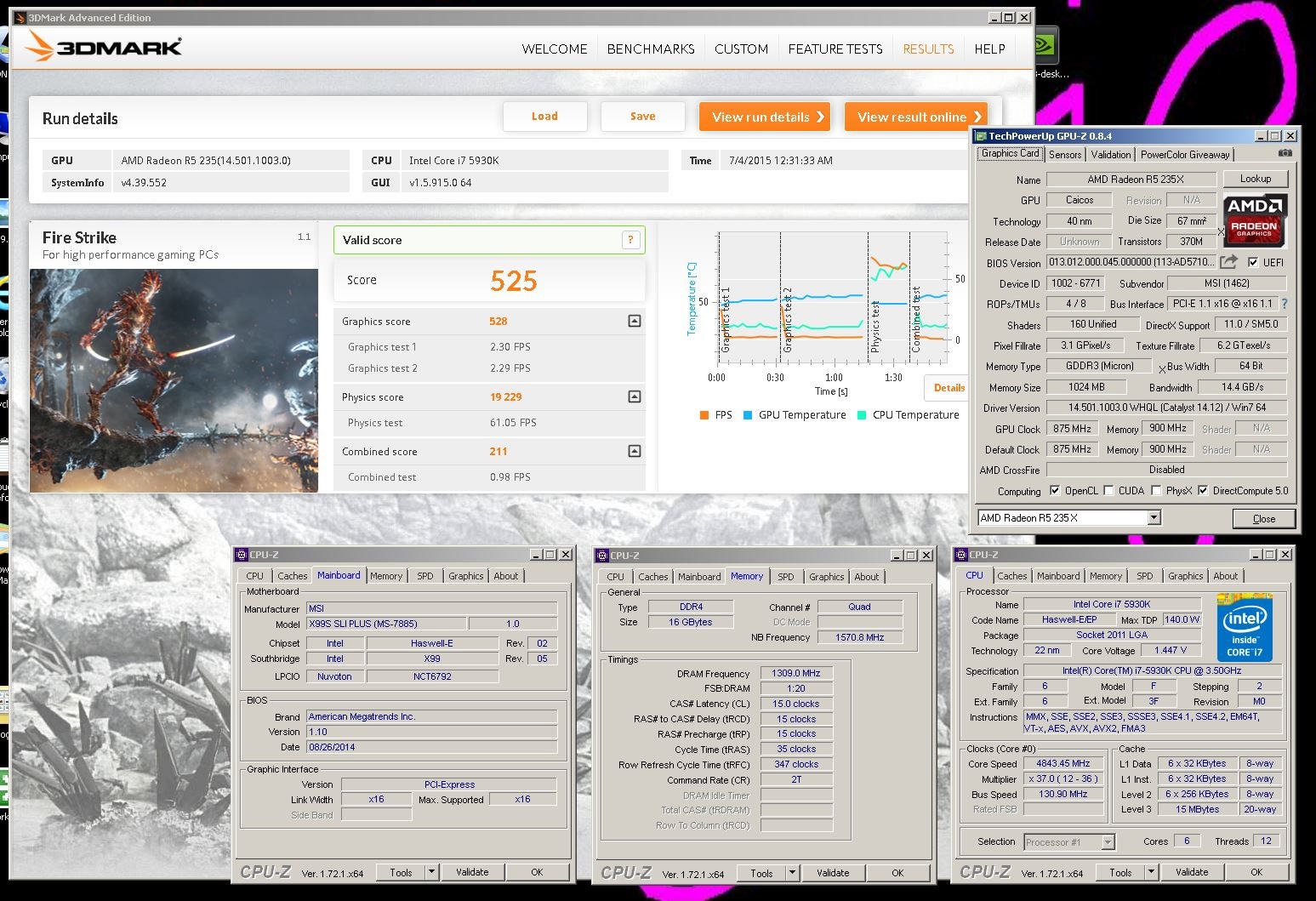Open the BENCHMARKS tab in 3DMark

coord(651,49)
